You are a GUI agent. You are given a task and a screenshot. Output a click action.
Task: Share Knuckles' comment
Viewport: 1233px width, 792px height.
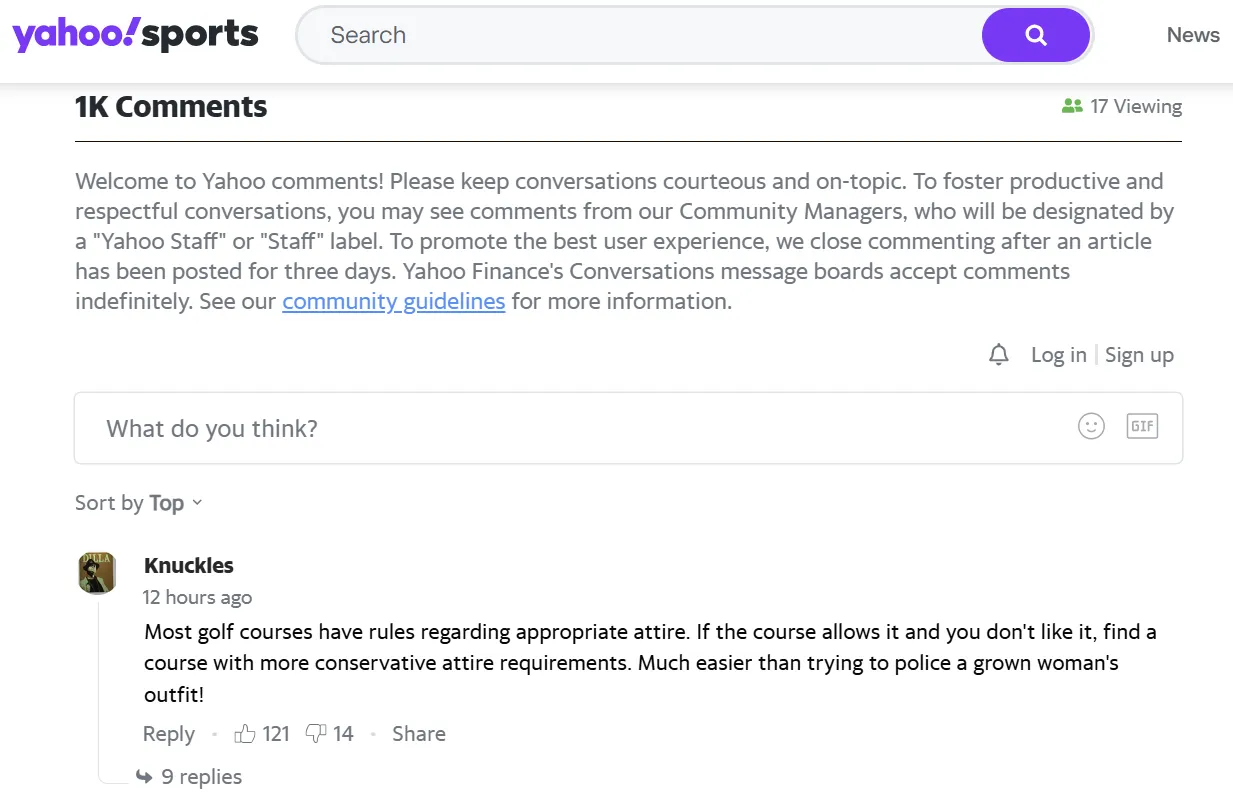(418, 734)
